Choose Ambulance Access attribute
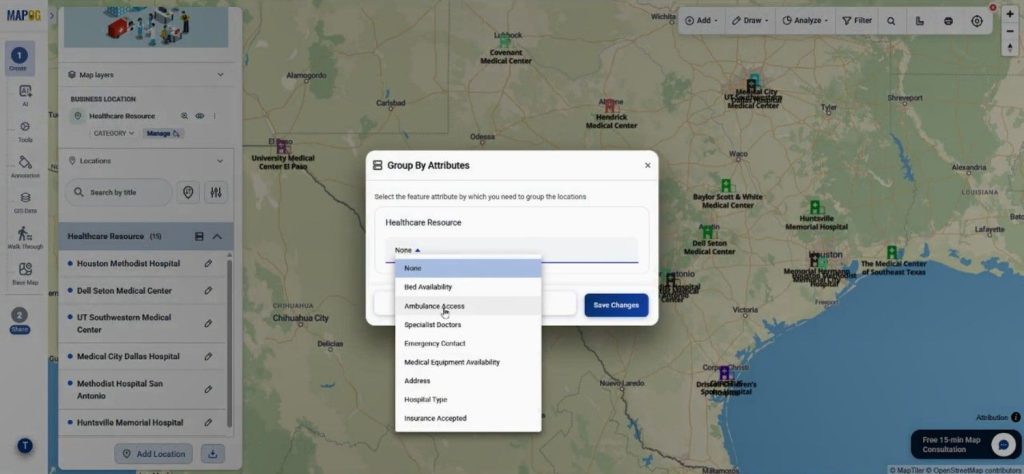The width and height of the screenshot is (1024, 474). pos(468,306)
